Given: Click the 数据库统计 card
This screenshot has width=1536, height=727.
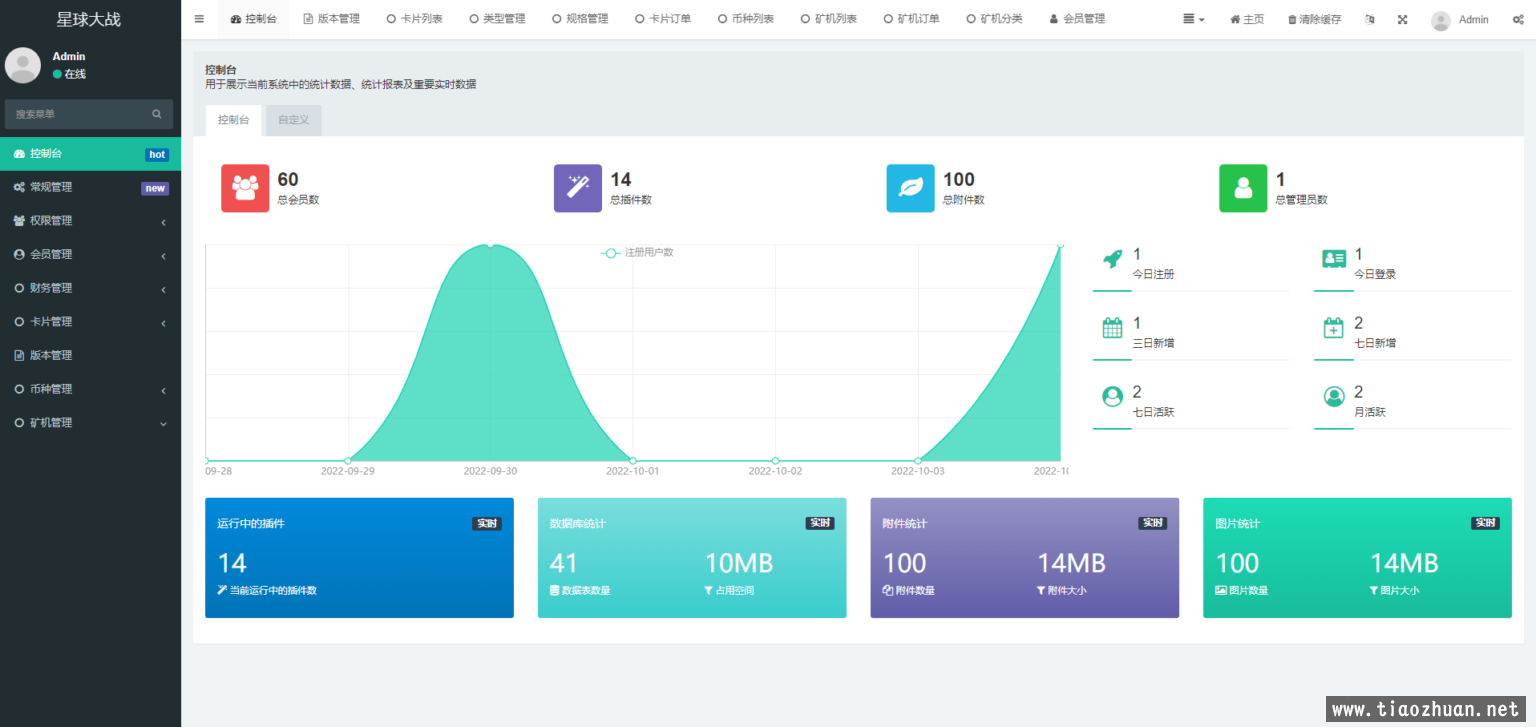Looking at the screenshot, I should (x=692, y=558).
